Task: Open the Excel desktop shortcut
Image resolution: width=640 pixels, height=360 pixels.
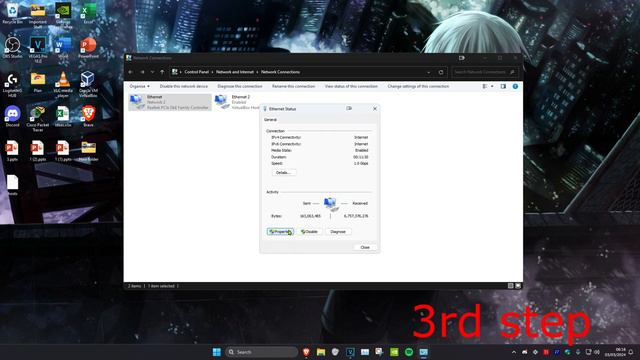Action: click(x=89, y=12)
